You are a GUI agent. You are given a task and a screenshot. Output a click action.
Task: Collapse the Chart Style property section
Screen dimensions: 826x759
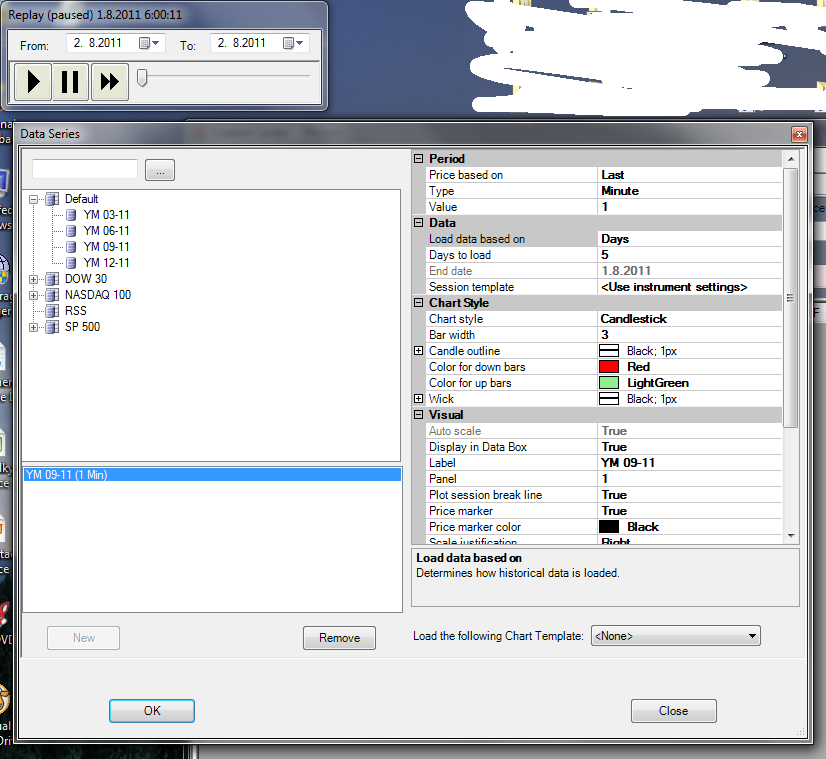point(418,303)
